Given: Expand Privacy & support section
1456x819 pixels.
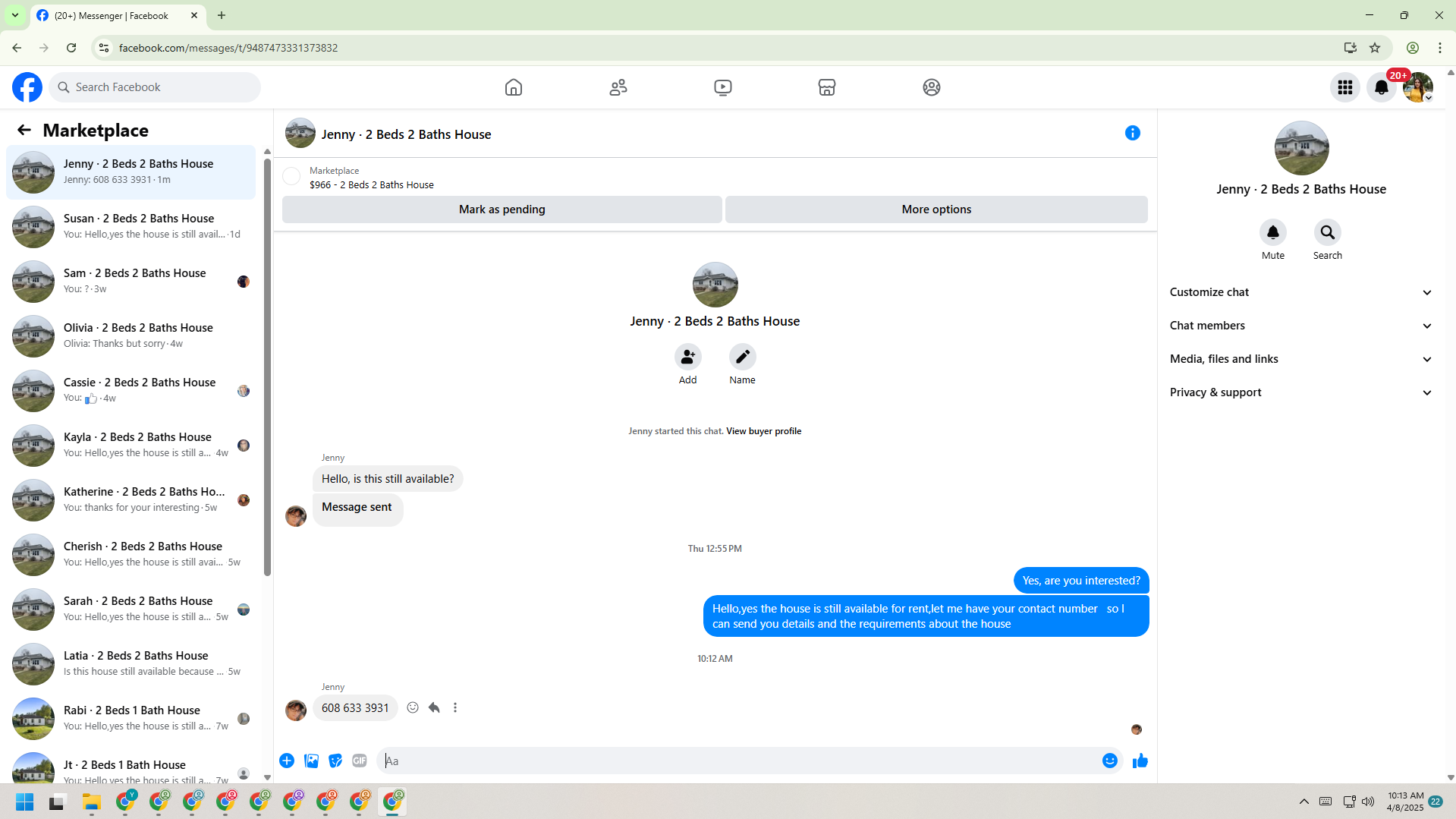Looking at the screenshot, I should coord(1301,392).
